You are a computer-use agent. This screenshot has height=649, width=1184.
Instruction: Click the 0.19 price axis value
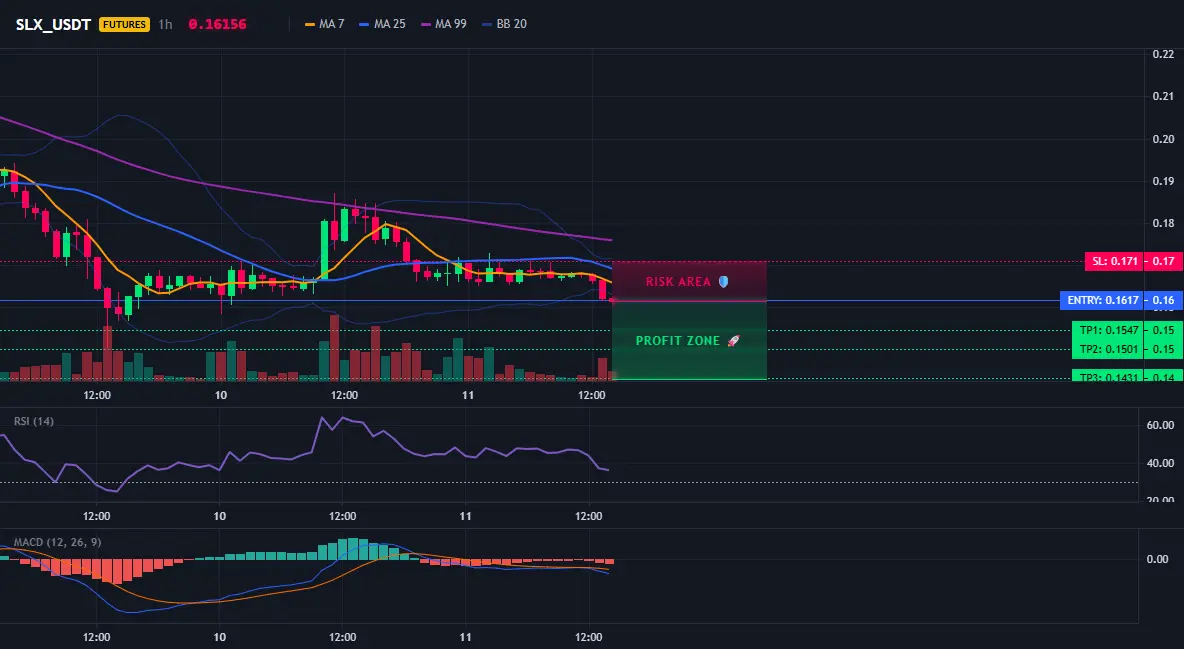[1163, 181]
